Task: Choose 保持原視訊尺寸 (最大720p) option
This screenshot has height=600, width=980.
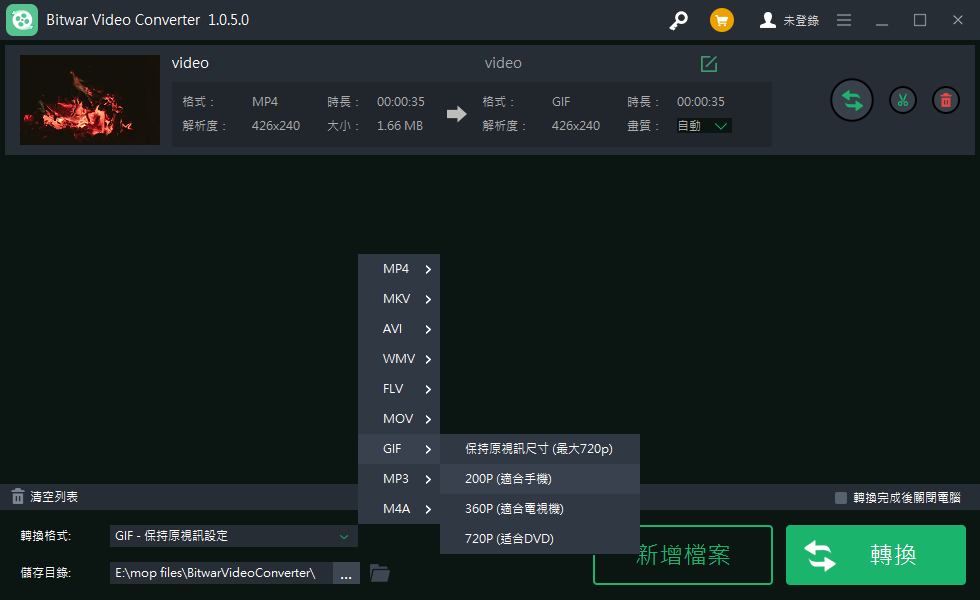Action: click(x=540, y=449)
